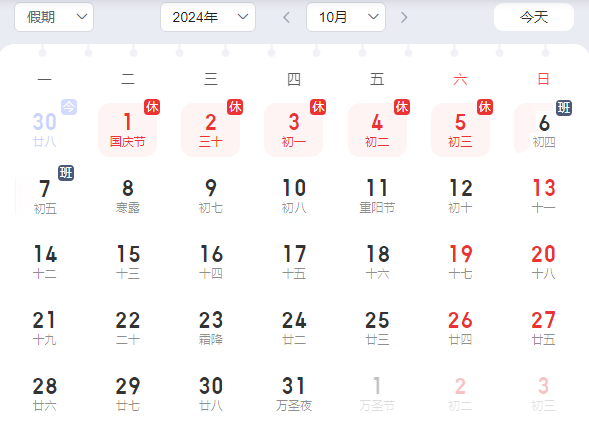Click the 班 badge on October 6

click(x=564, y=108)
